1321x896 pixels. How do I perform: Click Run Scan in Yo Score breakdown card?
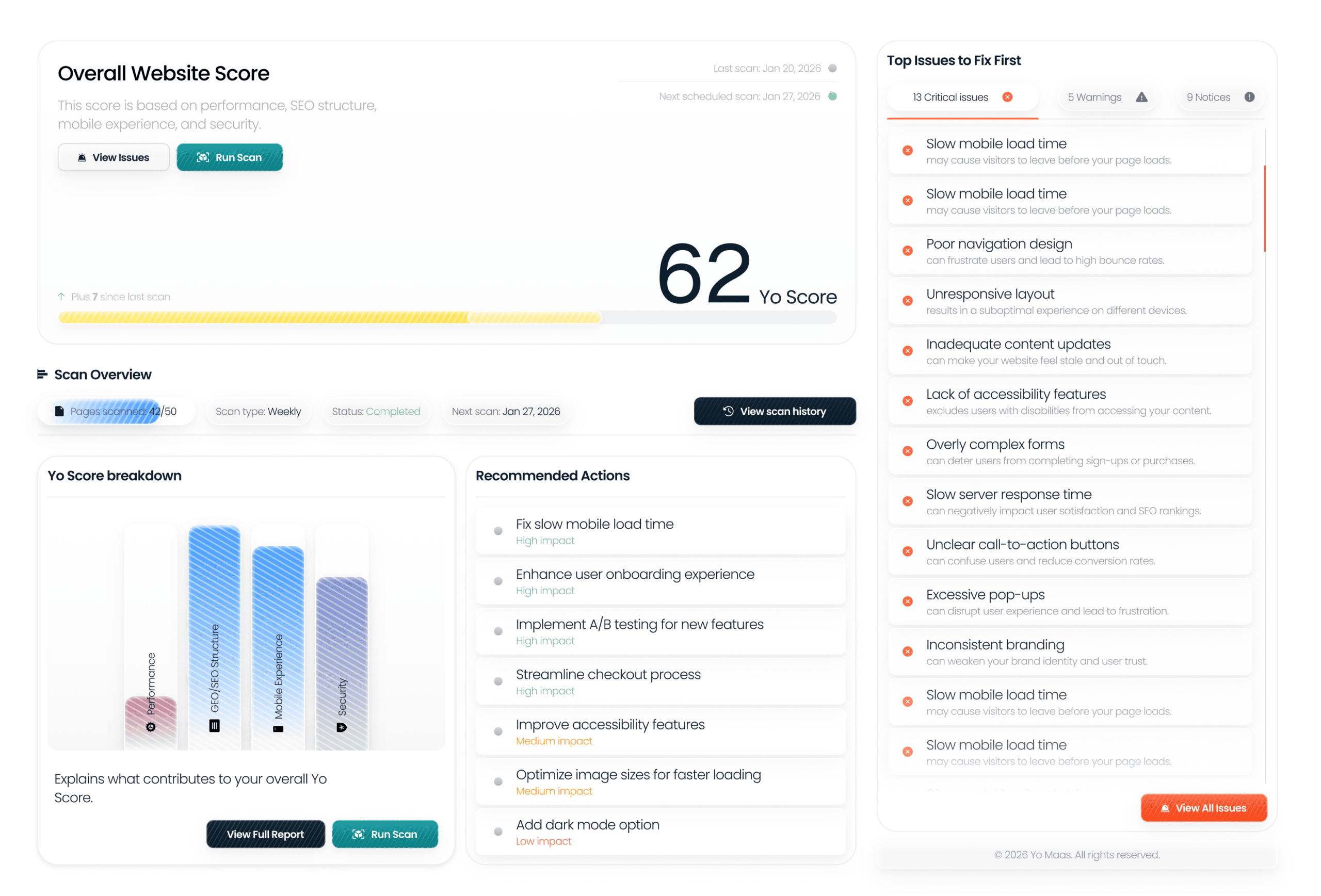[385, 834]
